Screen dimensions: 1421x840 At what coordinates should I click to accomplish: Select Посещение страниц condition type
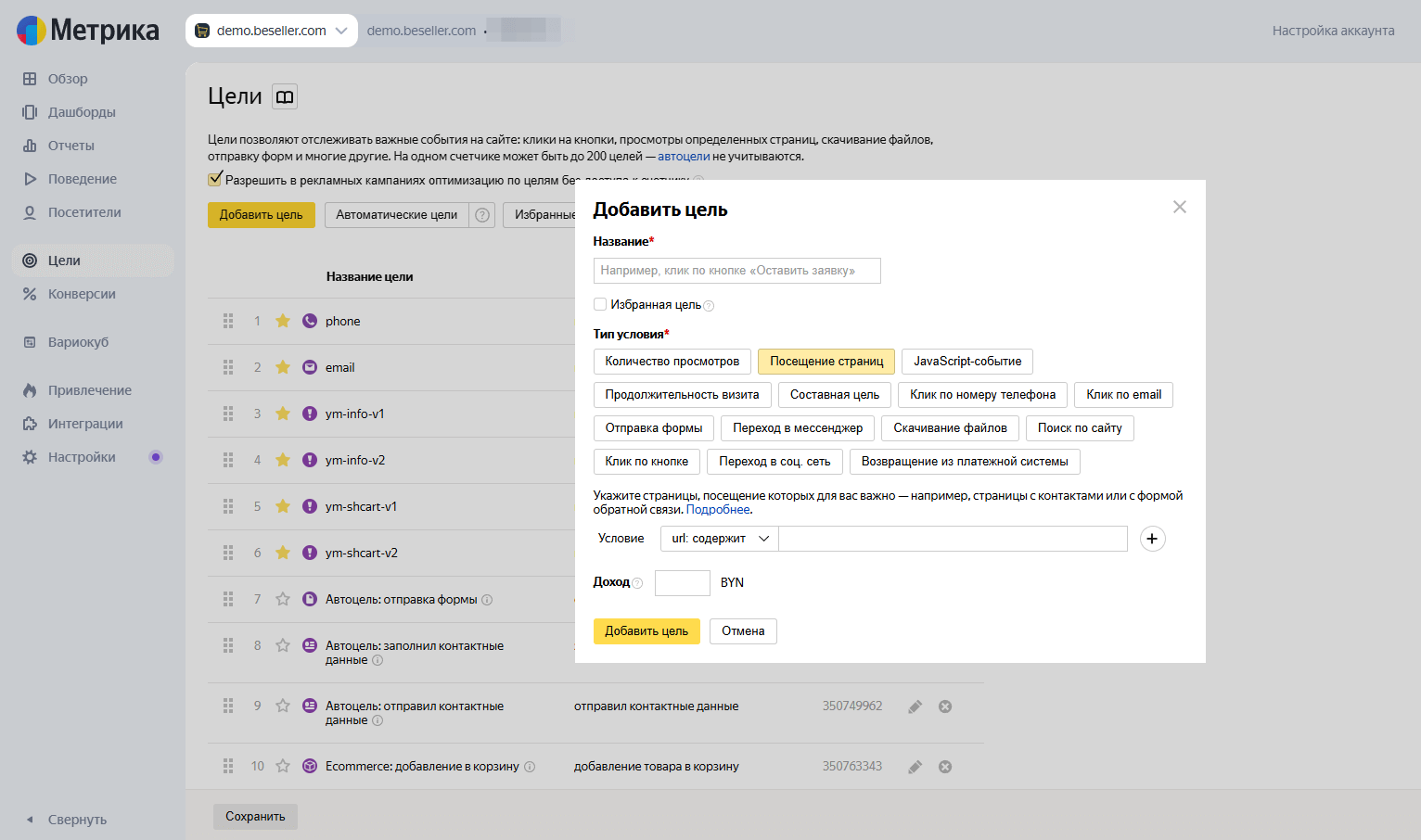[826, 362]
